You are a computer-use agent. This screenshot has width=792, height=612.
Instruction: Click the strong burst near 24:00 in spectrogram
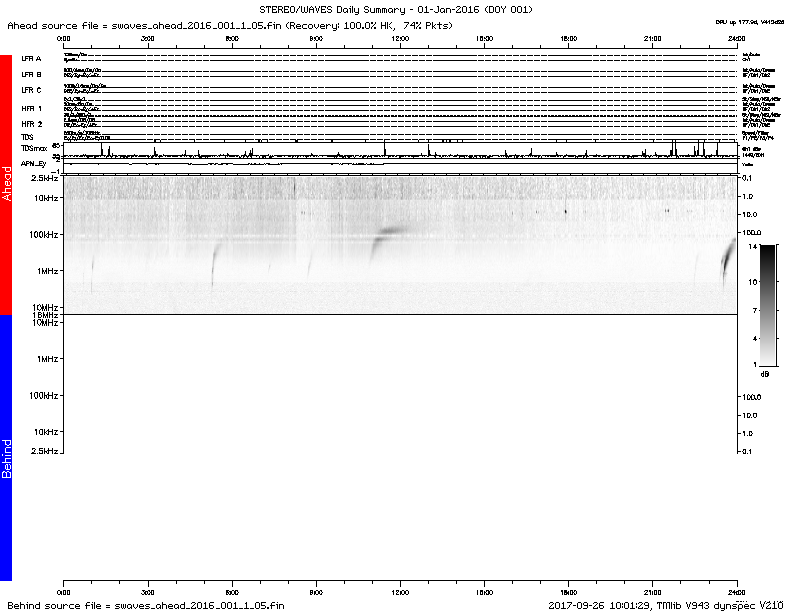[x=727, y=260]
